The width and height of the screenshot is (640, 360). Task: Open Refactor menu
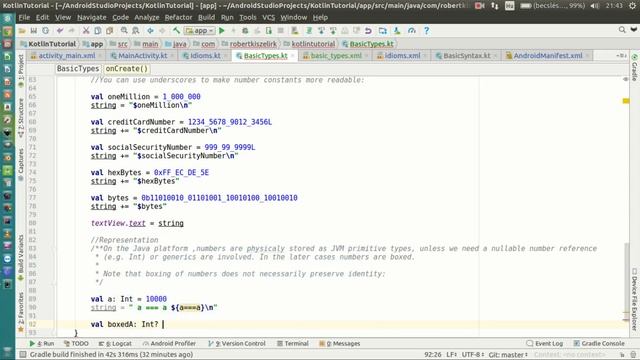click(178, 18)
